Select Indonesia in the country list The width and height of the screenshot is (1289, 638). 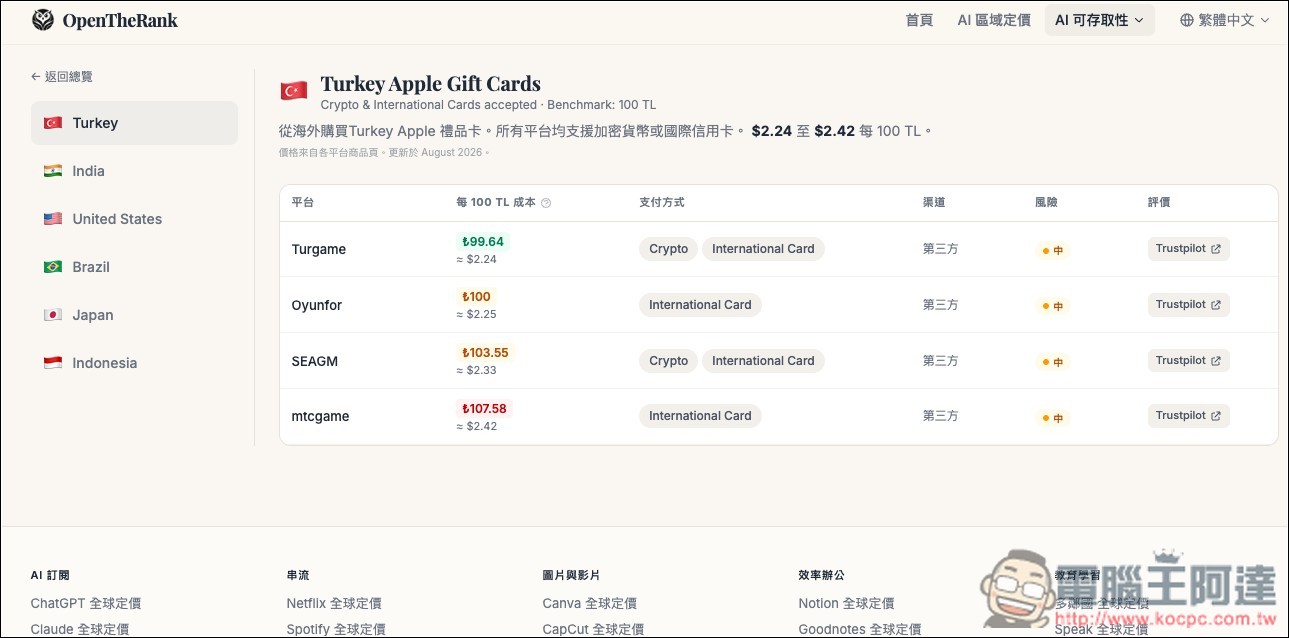(134, 363)
